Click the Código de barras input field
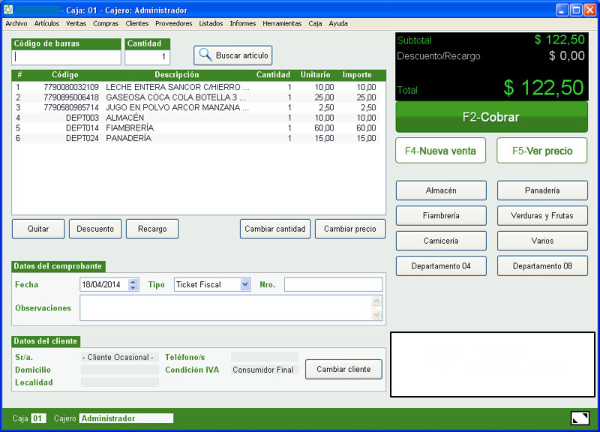Screen dimensions: 600x432 click(x=65, y=57)
